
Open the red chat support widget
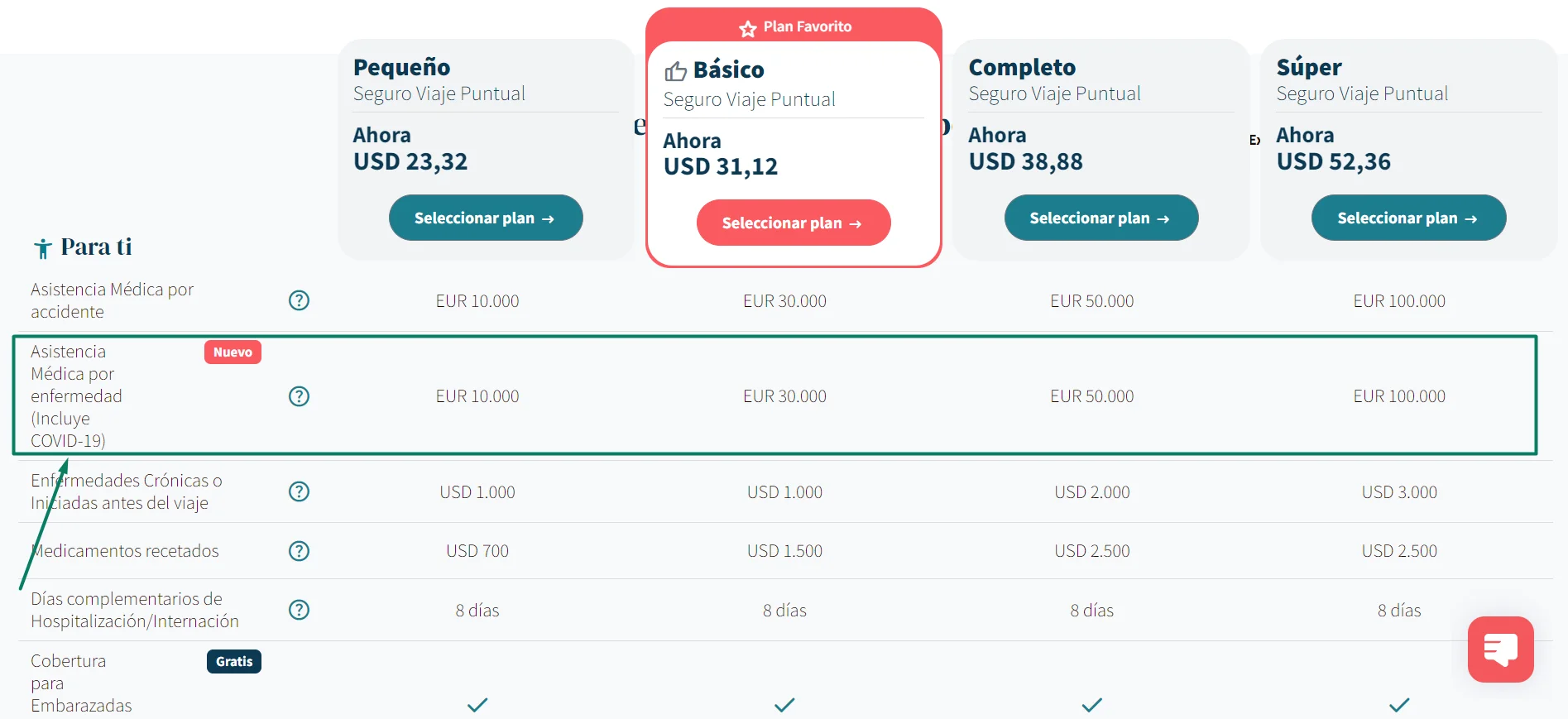click(1500, 649)
